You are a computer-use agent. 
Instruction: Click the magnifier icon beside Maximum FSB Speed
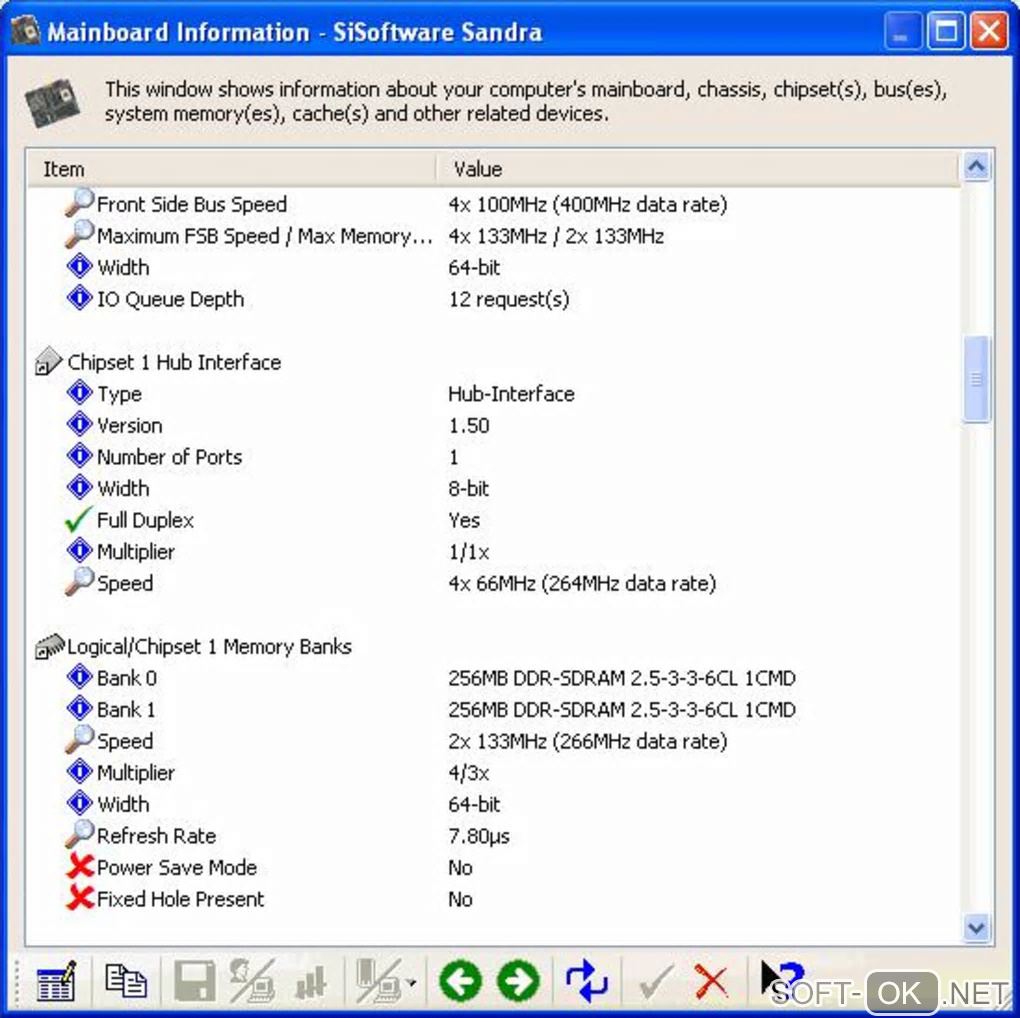pos(79,234)
